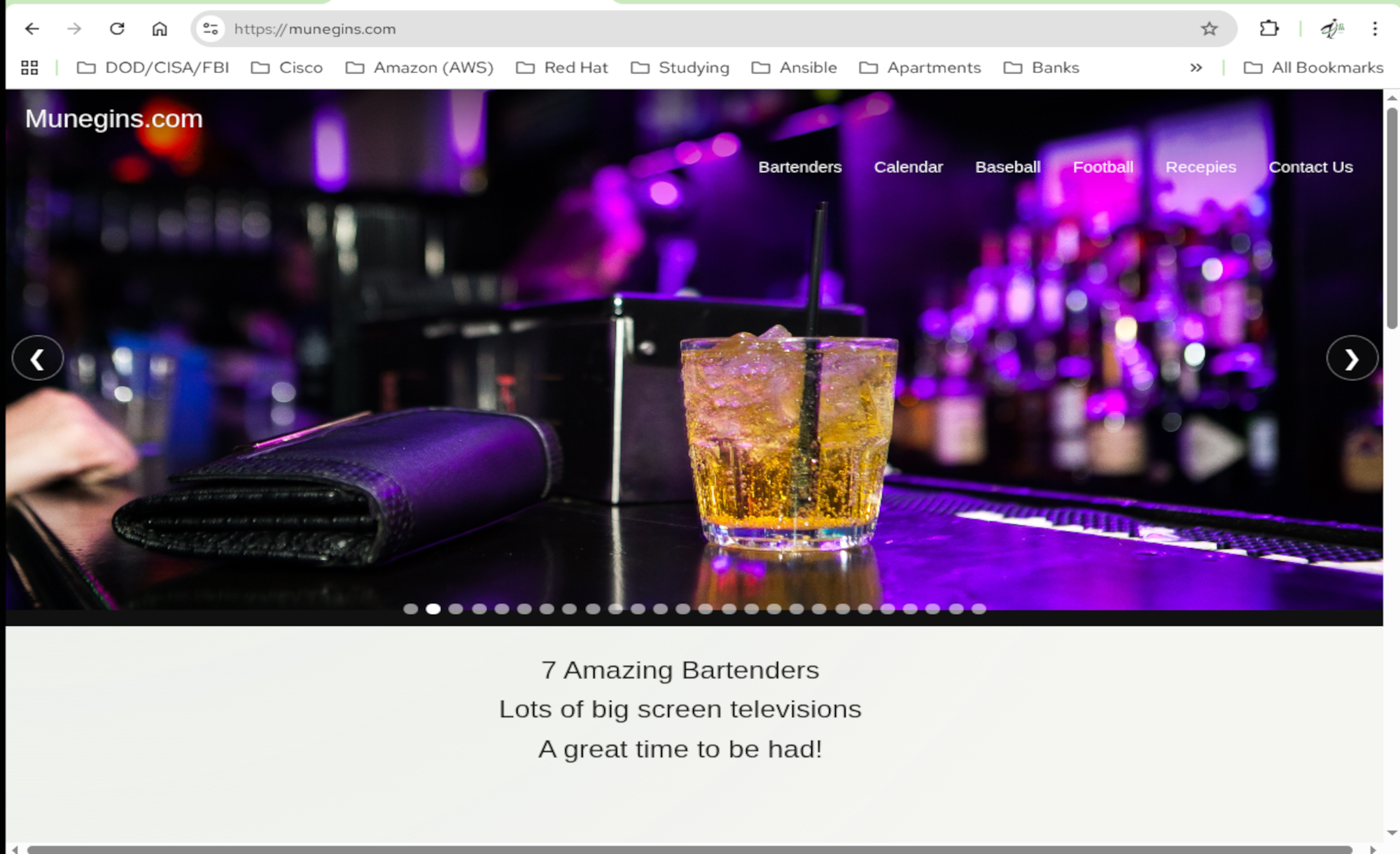The height and width of the screenshot is (854, 1400).
Task: Bookmark this page with the star icon
Action: [x=1209, y=29]
